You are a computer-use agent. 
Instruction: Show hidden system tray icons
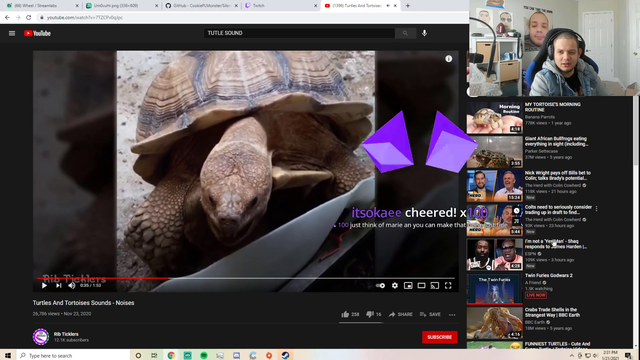(571, 356)
